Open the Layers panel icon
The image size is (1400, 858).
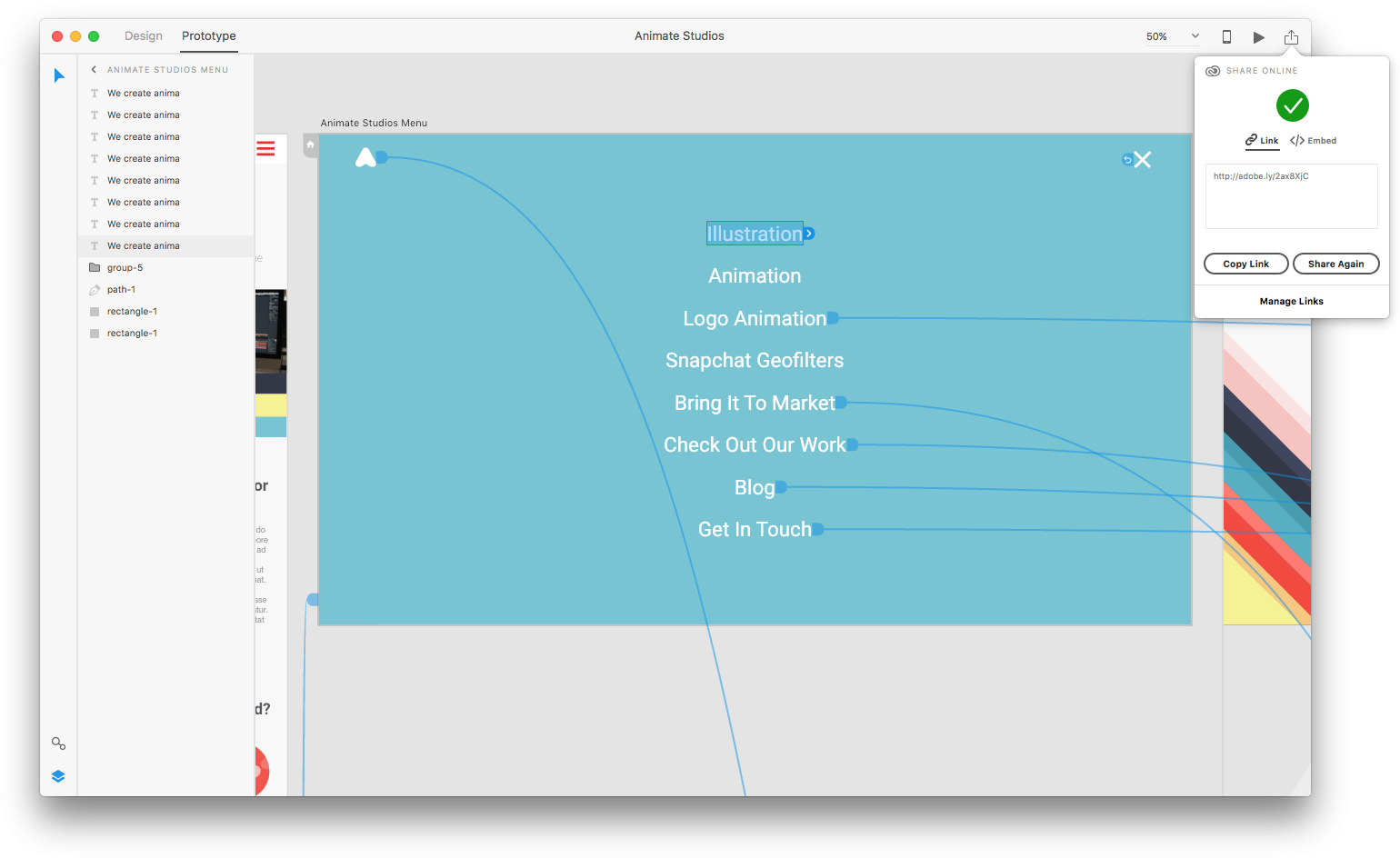[58, 776]
